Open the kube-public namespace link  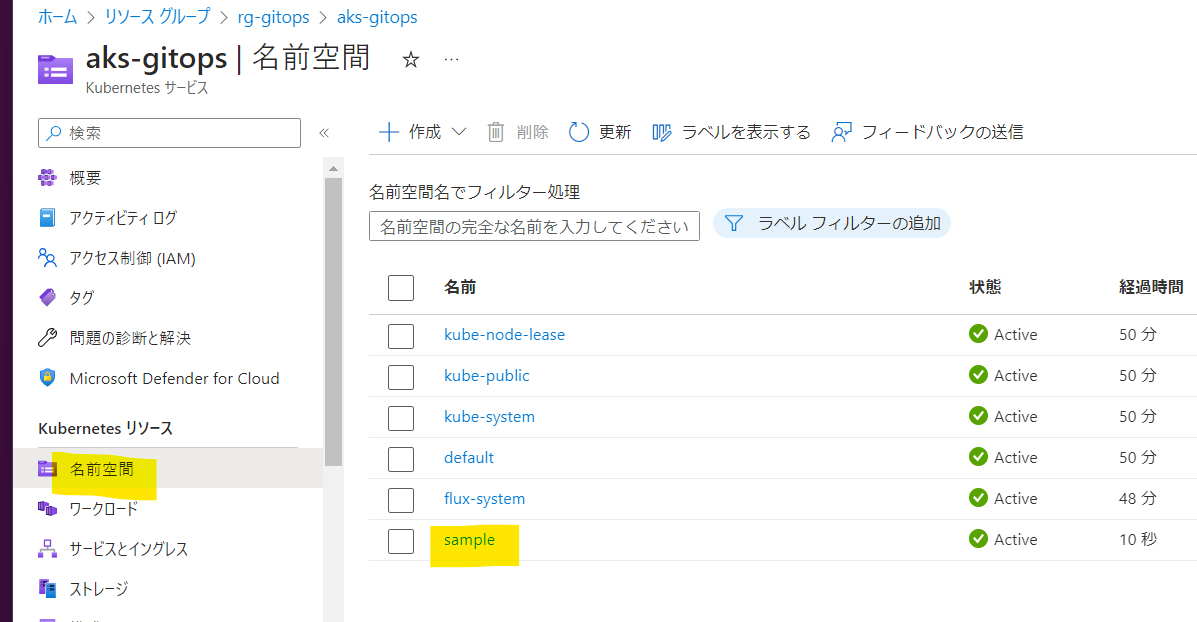486,375
